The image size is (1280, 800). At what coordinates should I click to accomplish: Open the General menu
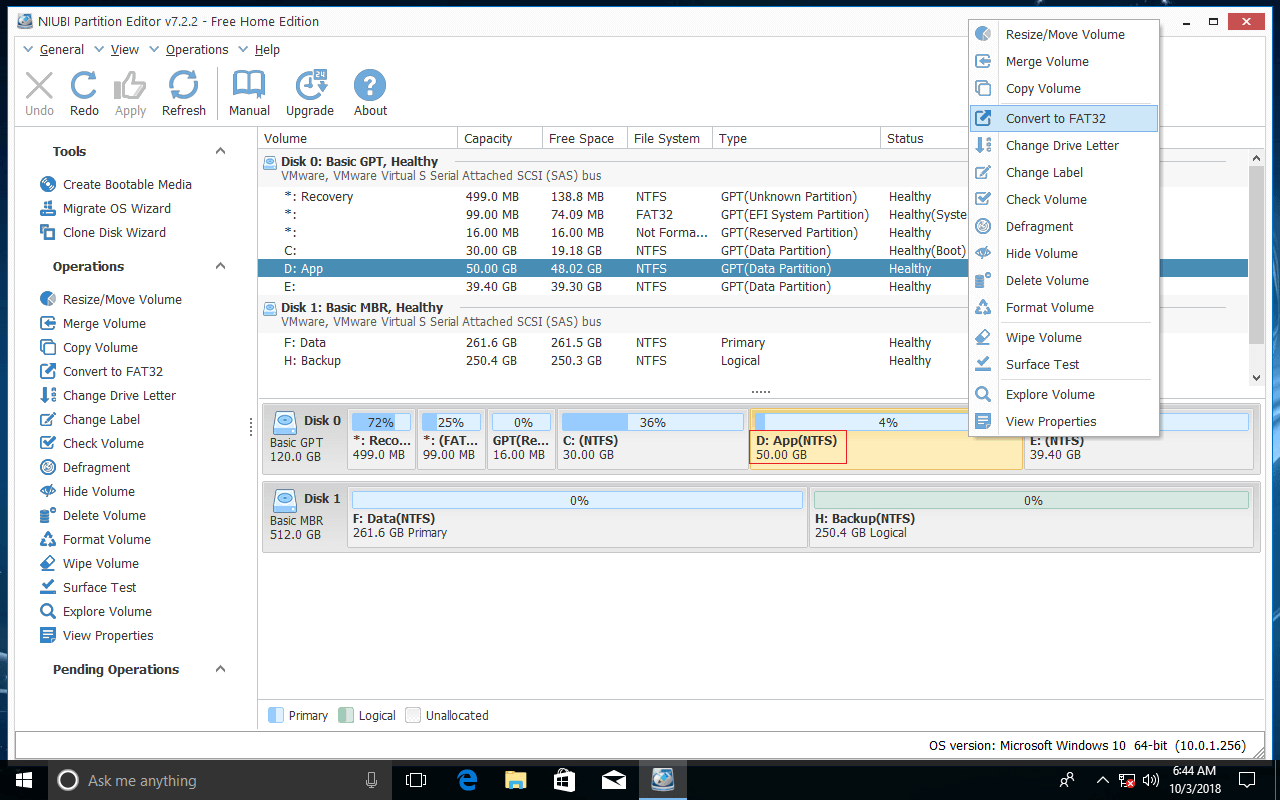point(61,49)
